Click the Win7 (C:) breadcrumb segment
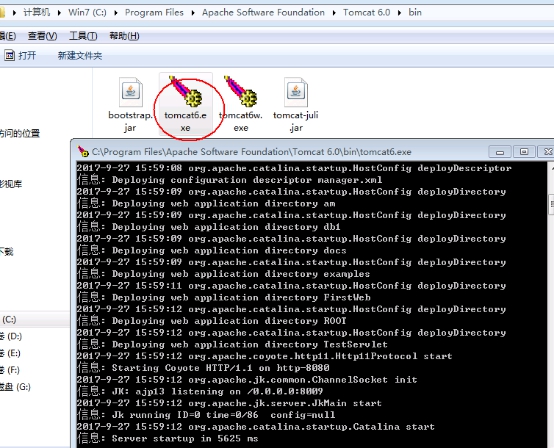554x448 pixels. 87,12
